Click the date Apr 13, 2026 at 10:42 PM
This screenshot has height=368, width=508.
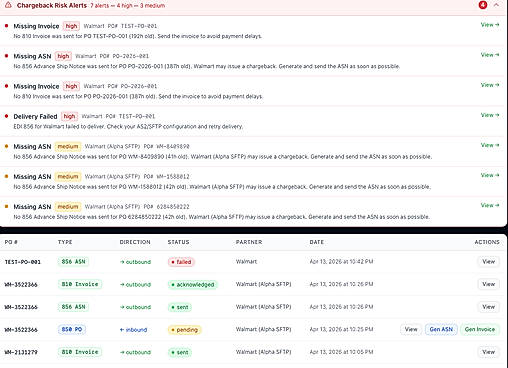click(341, 262)
